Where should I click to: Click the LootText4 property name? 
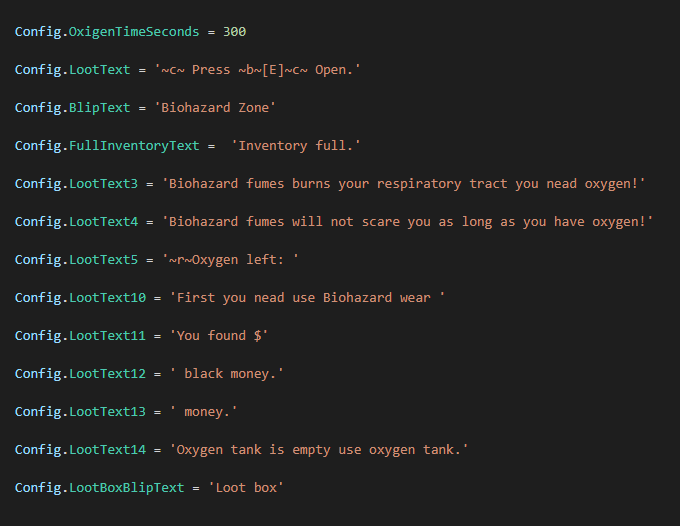(x=103, y=222)
